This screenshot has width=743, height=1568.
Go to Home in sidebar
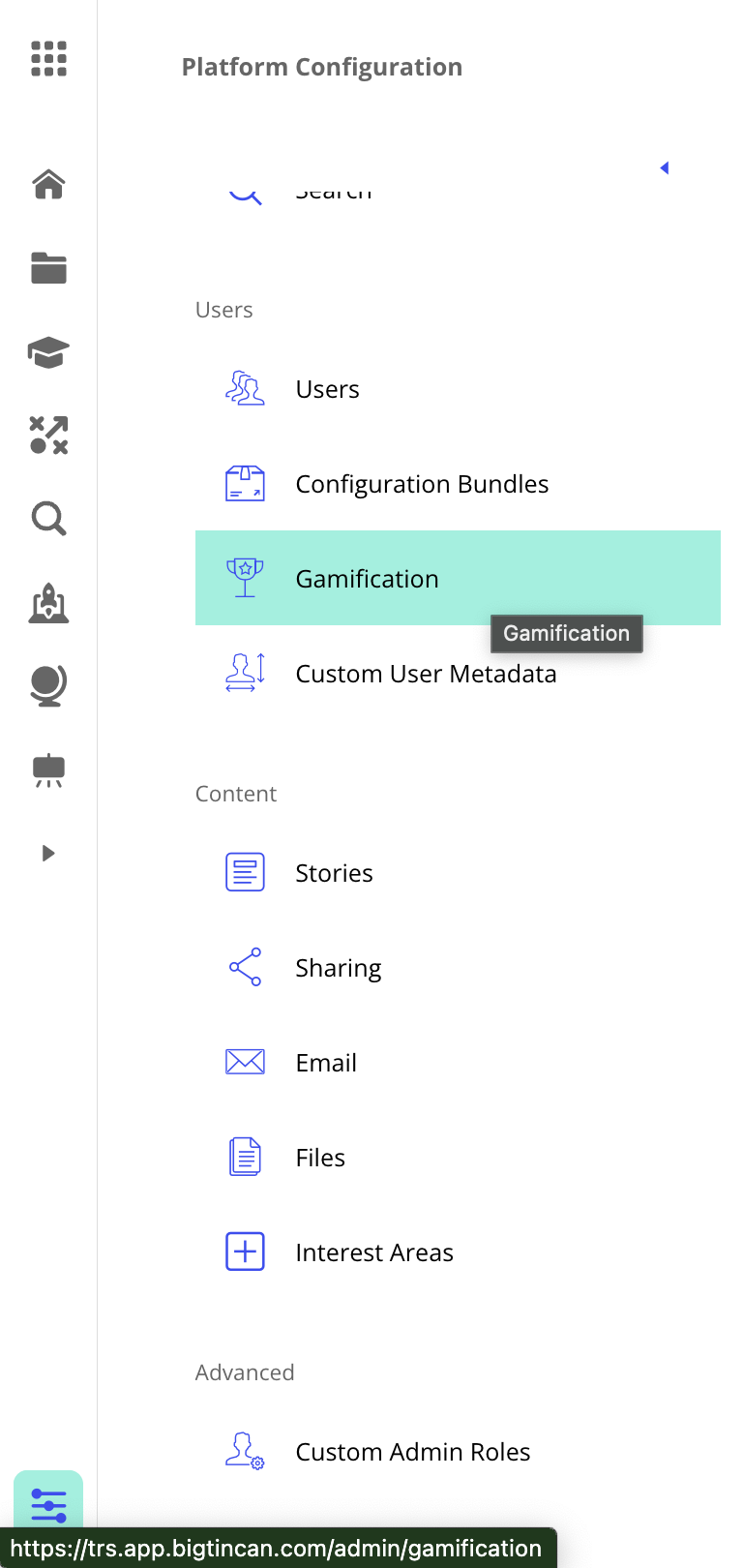pyautogui.click(x=48, y=183)
